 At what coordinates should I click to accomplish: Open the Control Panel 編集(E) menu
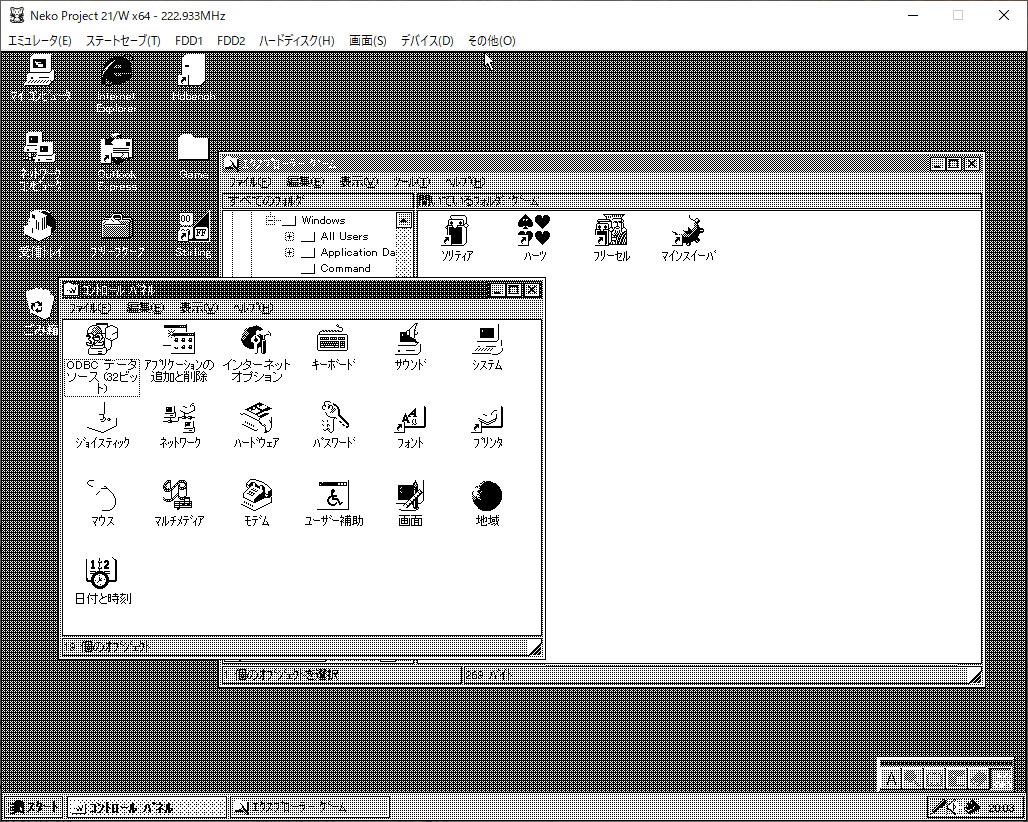(x=145, y=307)
